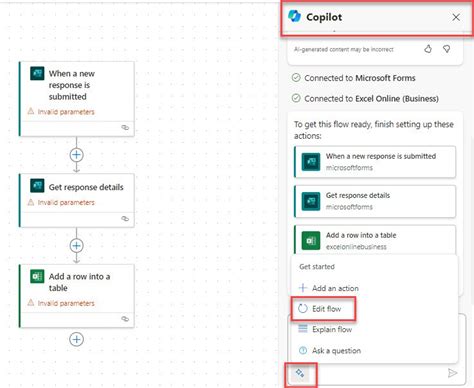
Task: Click 'Connected to Microsoft Forms' status text
Action: pos(360,78)
